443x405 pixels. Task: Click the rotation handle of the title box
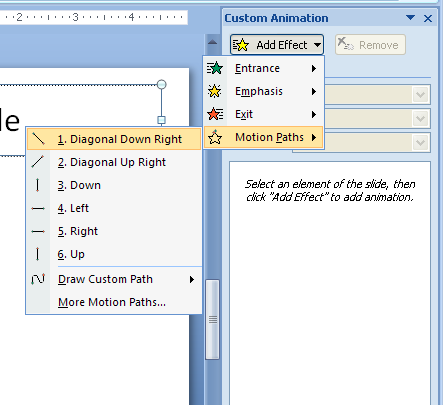pos(162,84)
